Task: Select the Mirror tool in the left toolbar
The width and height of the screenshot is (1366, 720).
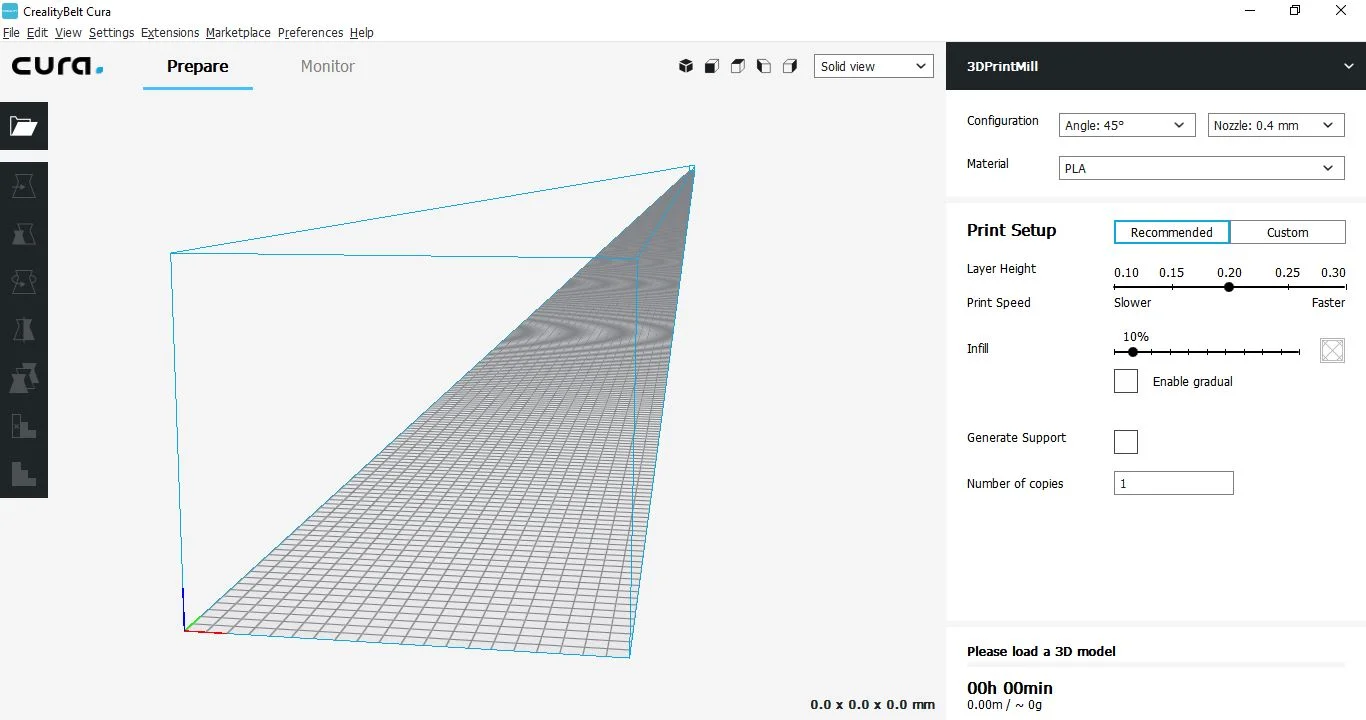Action: pos(24,330)
